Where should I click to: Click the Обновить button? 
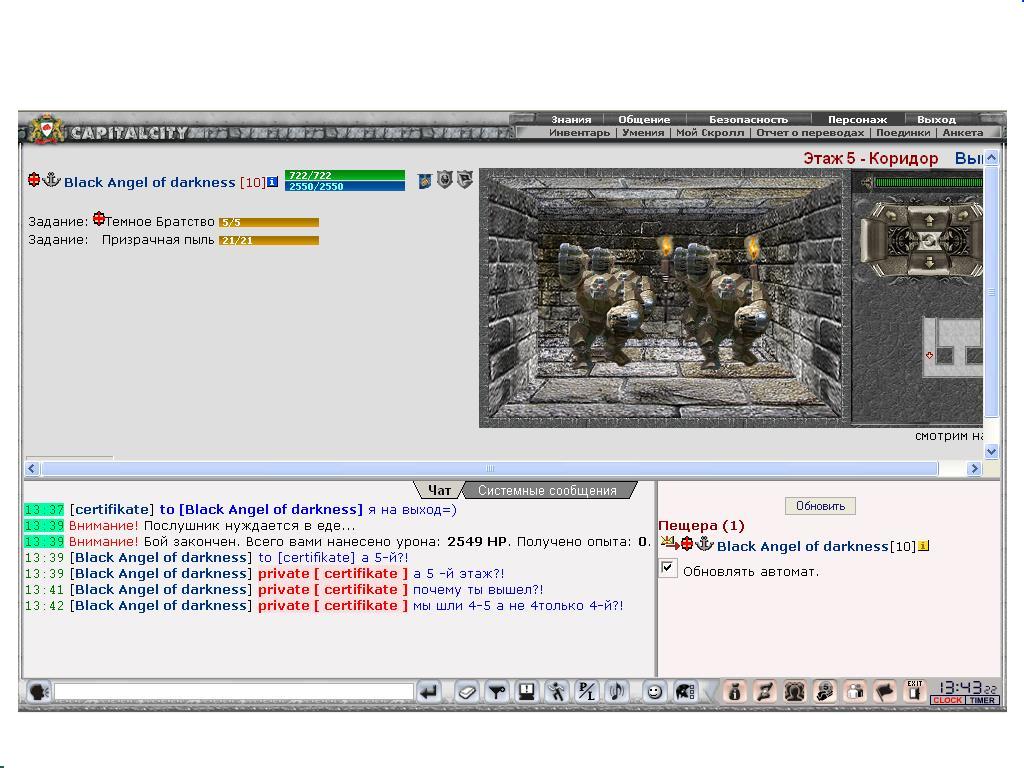[x=820, y=506]
